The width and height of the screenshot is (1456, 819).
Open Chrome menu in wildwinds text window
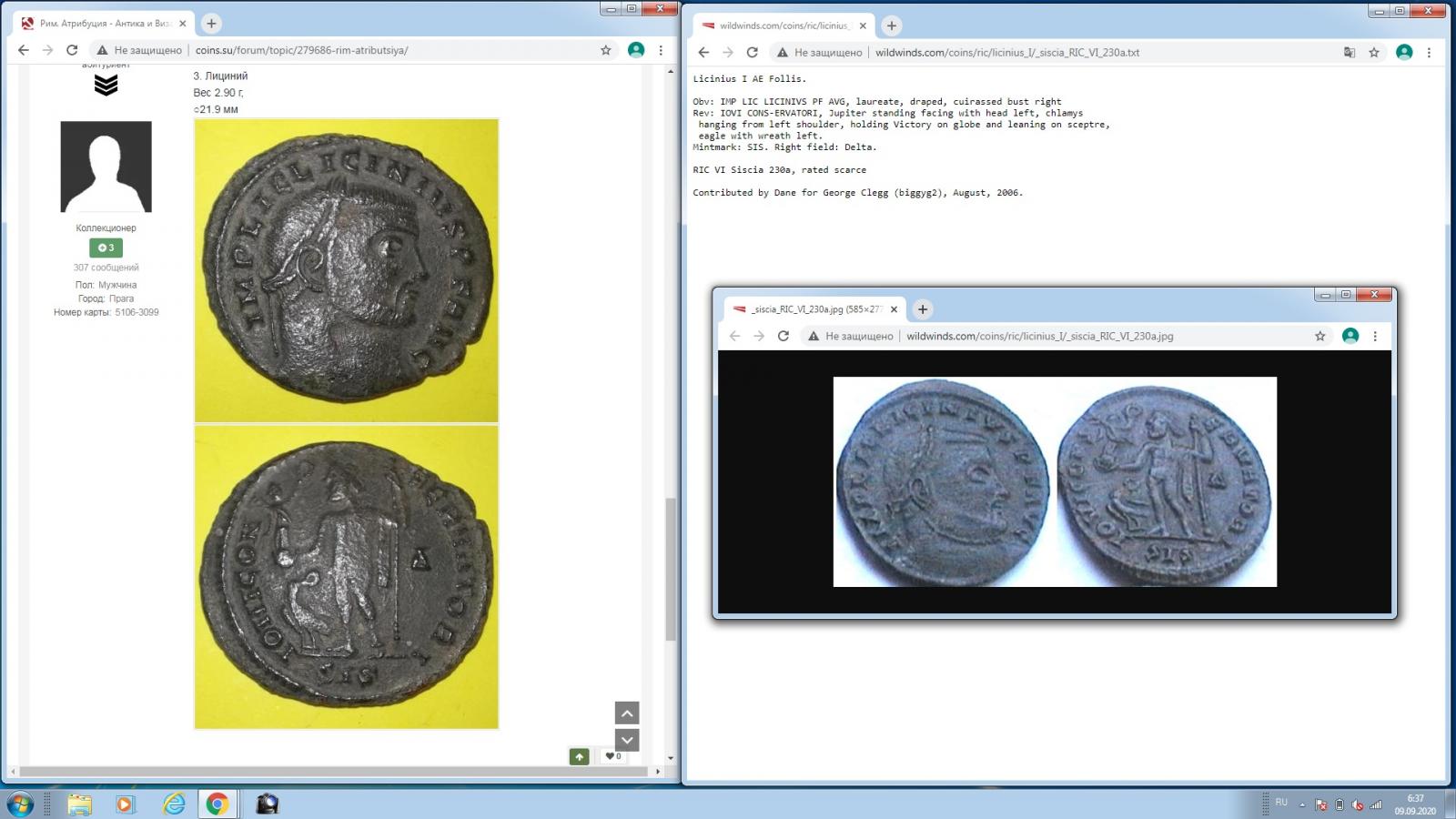pos(1429,52)
